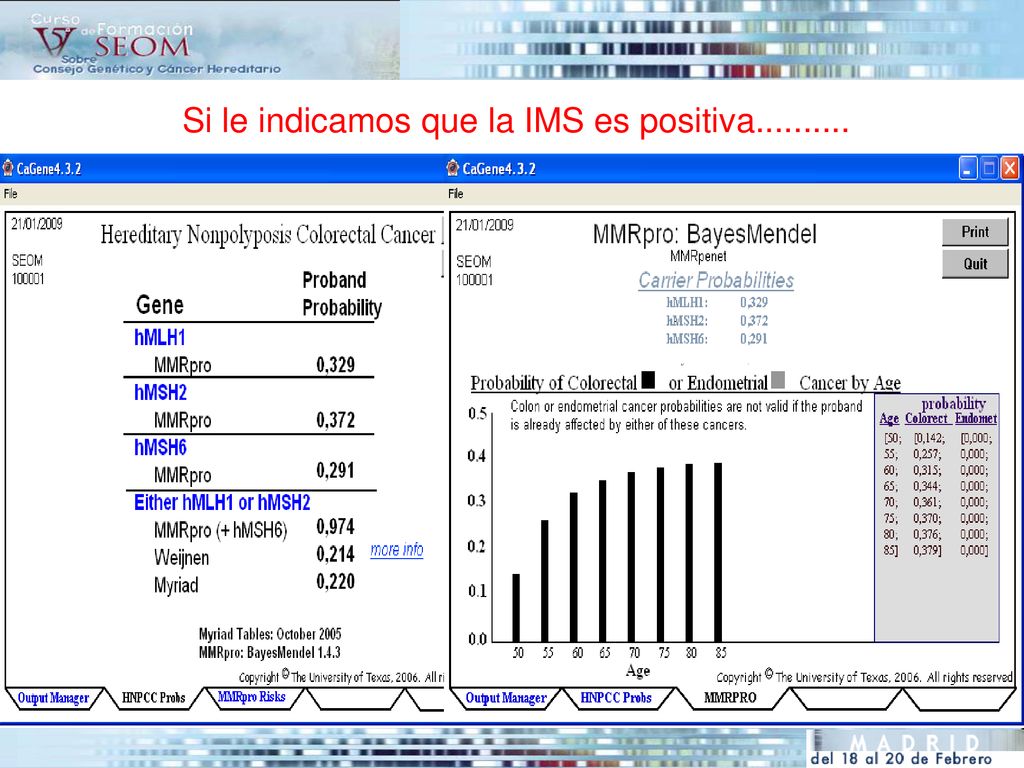1024x768 pixels.
Task: Select the probability value 0,372 under hMSH2
Action: pyautogui.click(x=336, y=420)
